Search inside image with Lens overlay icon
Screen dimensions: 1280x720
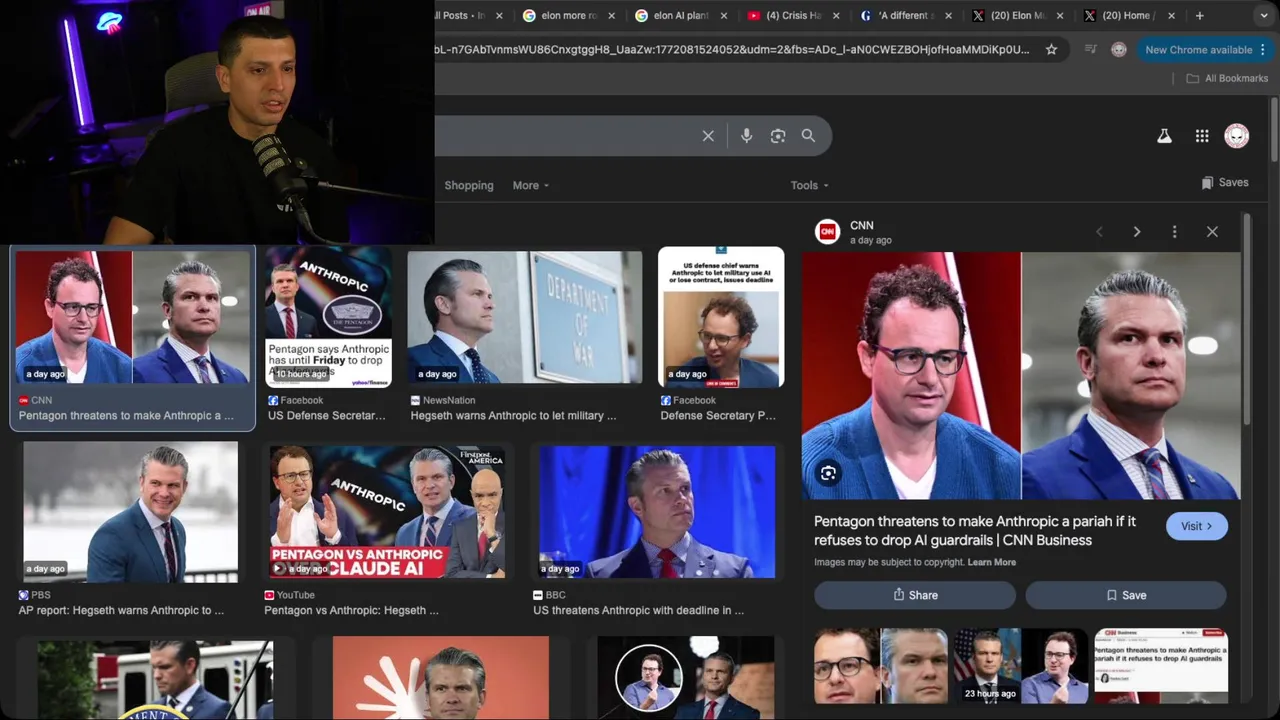(828, 474)
